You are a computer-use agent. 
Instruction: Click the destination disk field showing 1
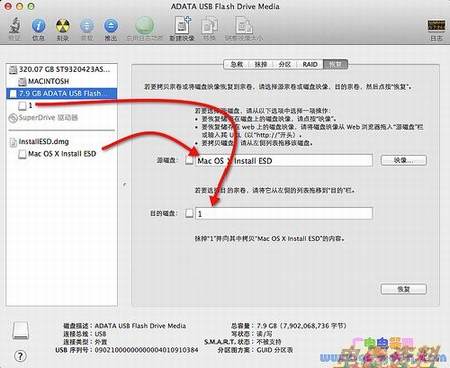(284, 213)
